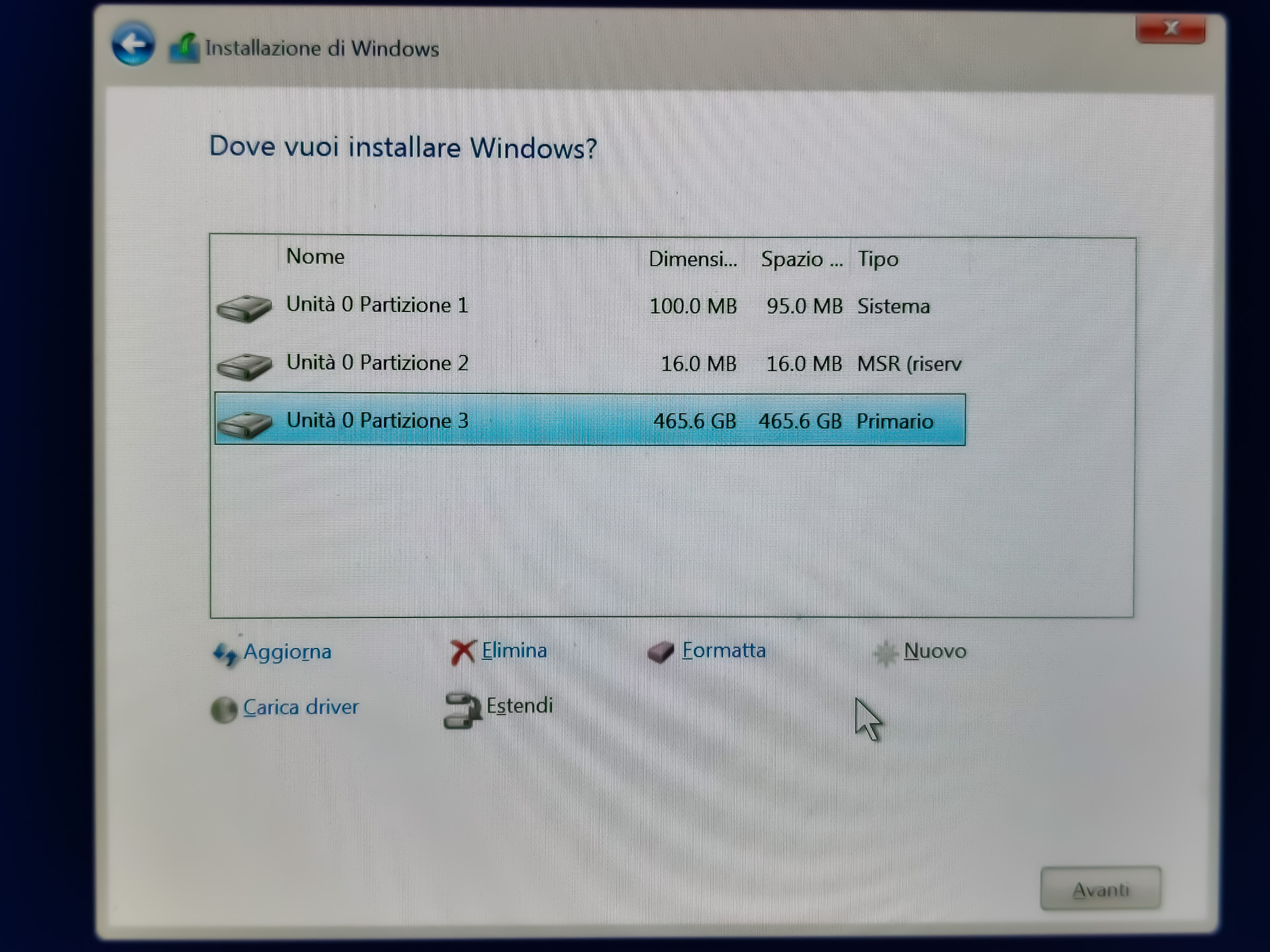Click the red X Elimina icon
Image resolution: width=1270 pixels, height=952 pixels.
click(462, 651)
